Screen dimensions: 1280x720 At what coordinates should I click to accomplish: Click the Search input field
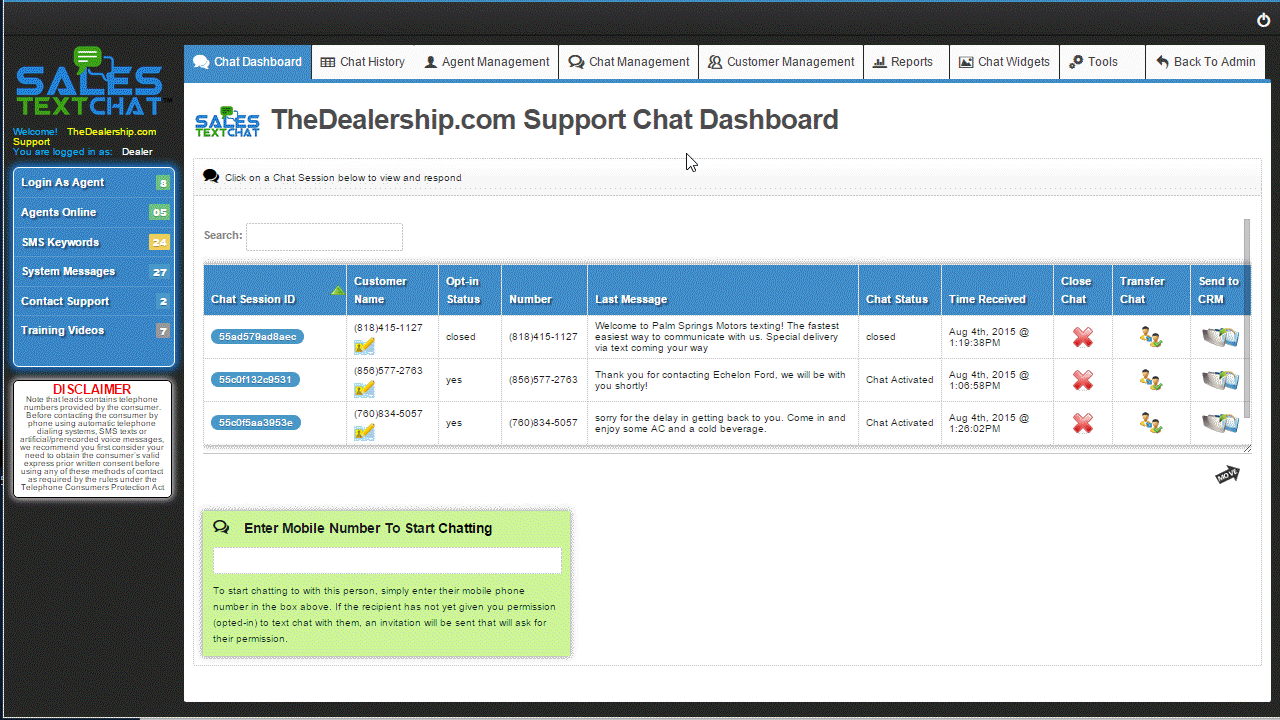324,237
